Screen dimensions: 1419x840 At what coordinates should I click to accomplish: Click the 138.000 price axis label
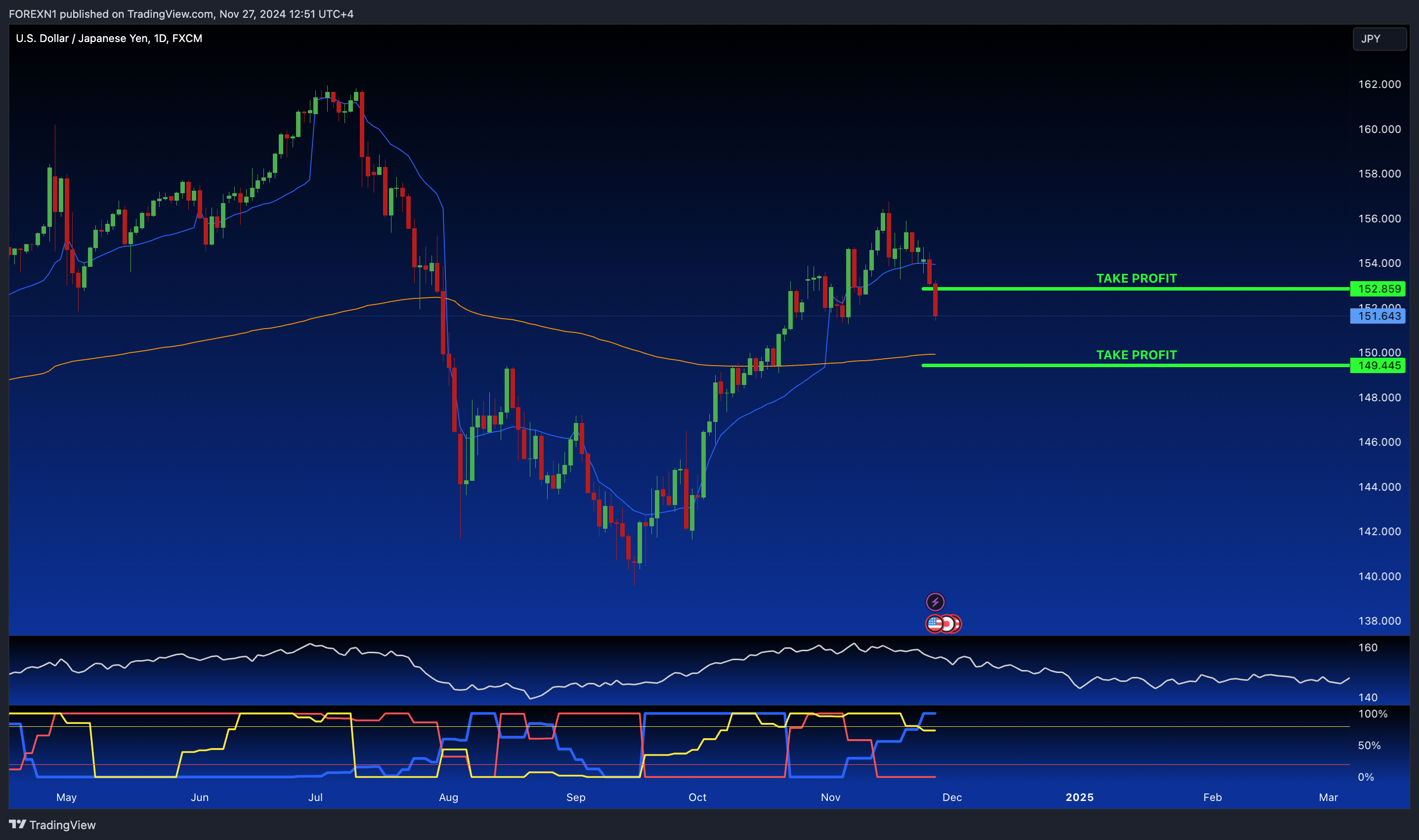[x=1379, y=621]
